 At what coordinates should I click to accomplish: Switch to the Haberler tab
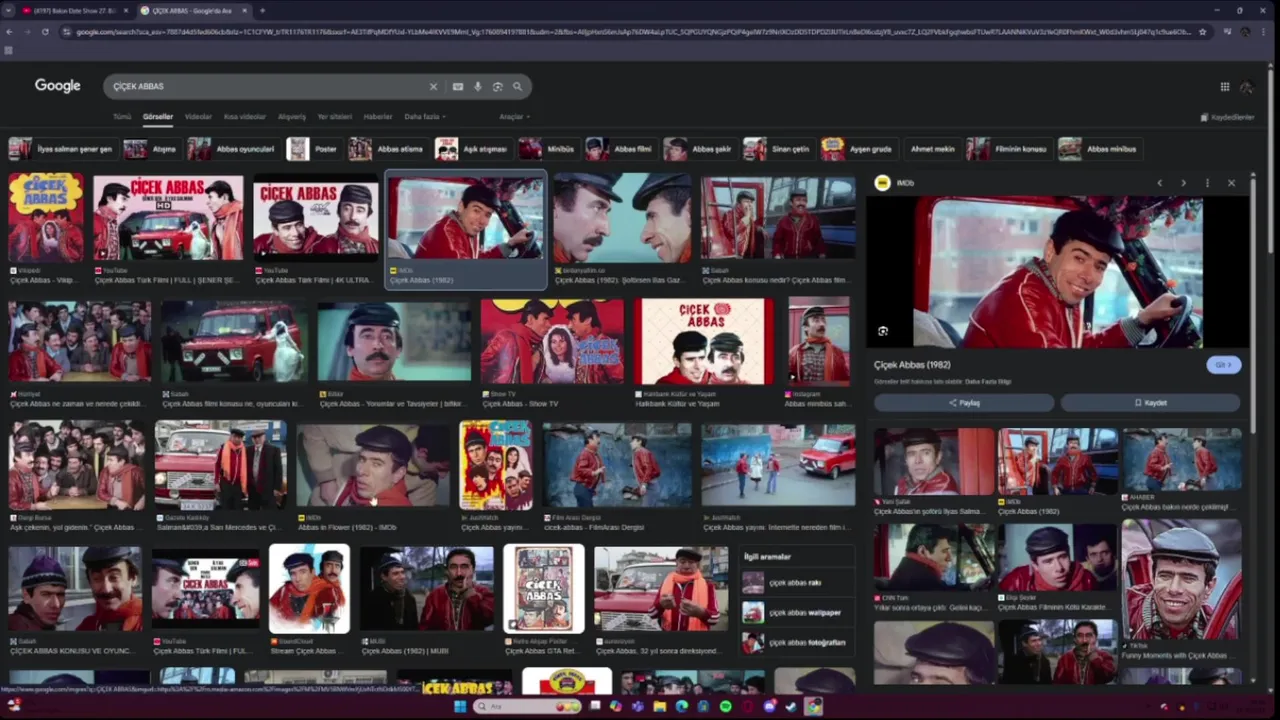click(x=378, y=117)
